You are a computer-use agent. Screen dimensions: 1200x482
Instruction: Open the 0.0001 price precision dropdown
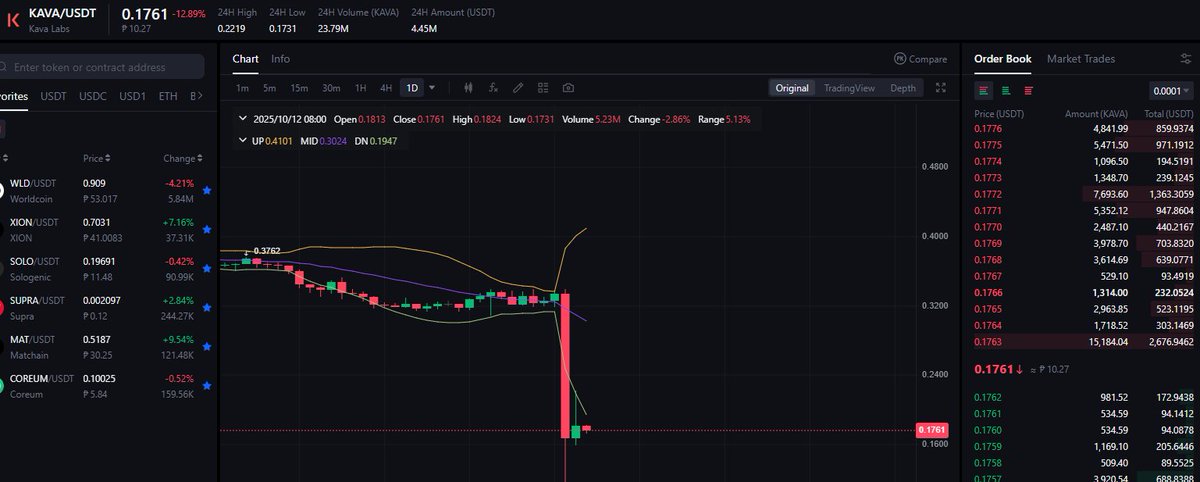[1171, 90]
